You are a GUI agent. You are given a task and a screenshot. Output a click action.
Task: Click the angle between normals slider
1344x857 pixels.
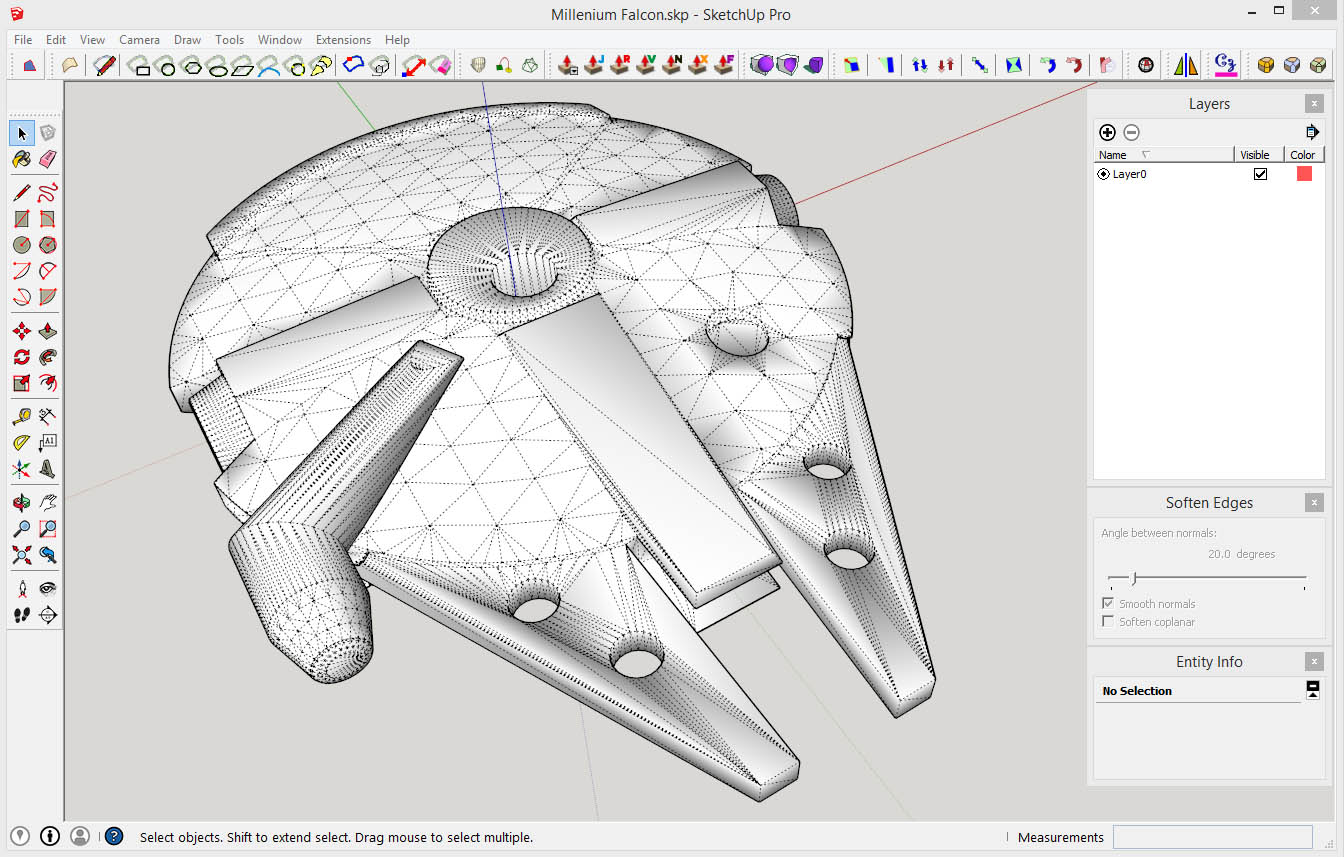tap(1207, 578)
